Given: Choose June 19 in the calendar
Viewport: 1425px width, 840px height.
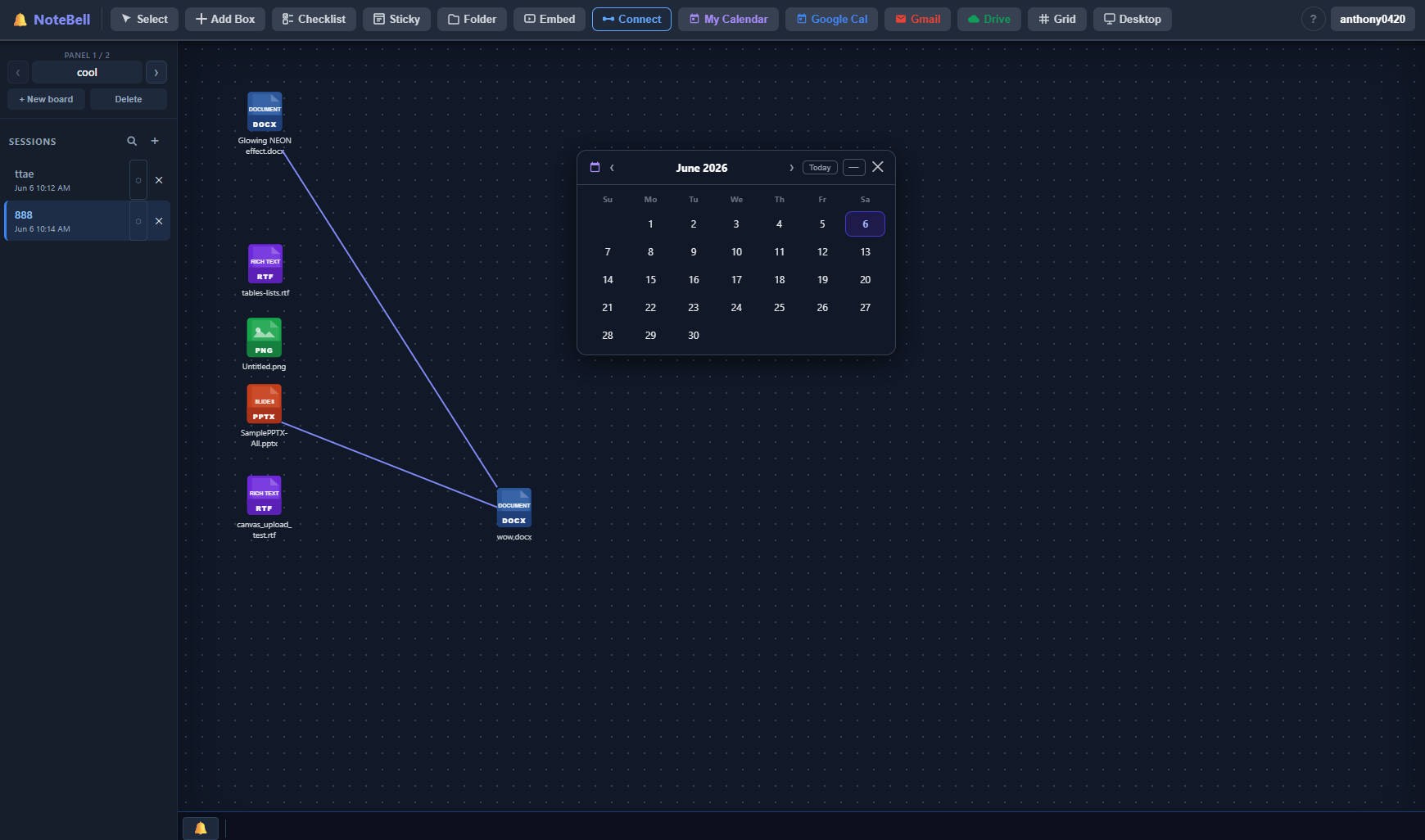Looking at the screenshot, I should [822, 280].
